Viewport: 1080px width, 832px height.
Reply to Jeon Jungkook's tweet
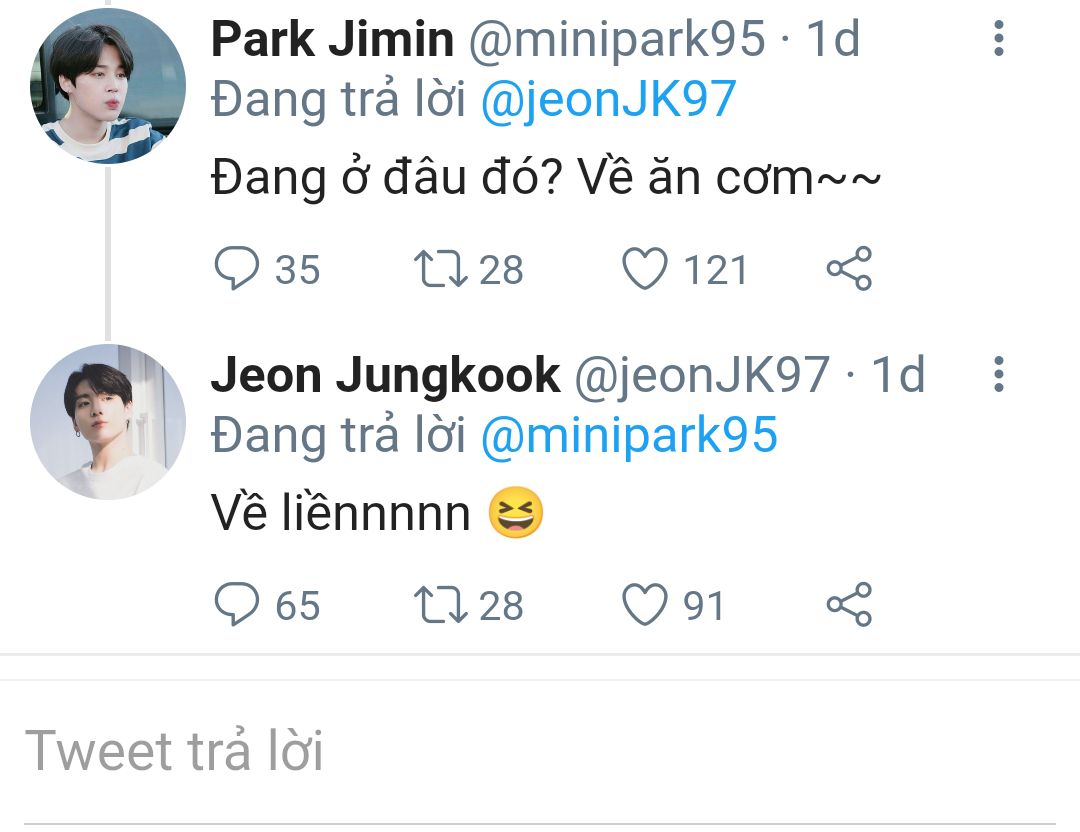[x=237, y=605]
